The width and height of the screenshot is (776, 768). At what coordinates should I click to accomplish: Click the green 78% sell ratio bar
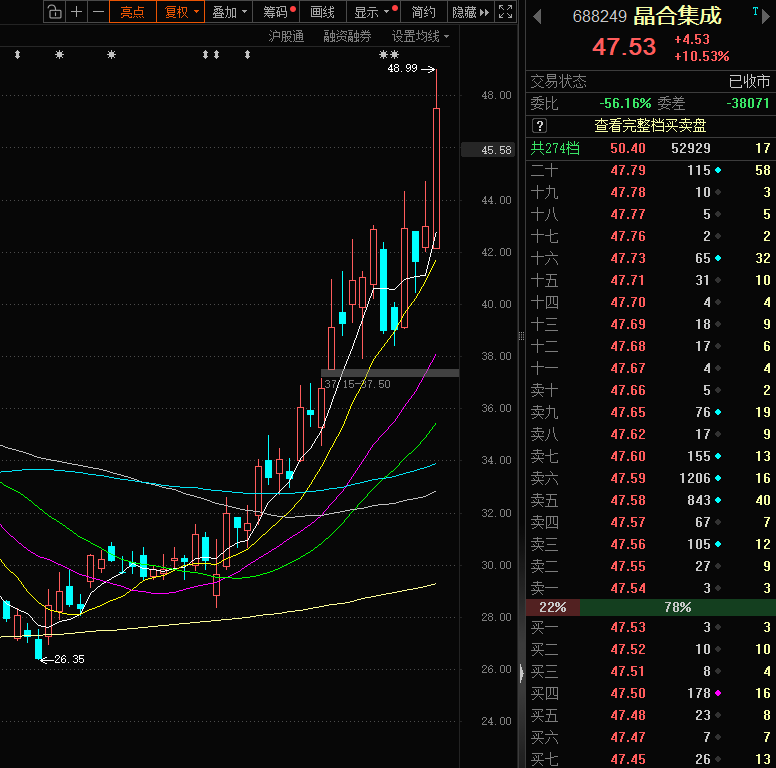click(x=678, y=607)
